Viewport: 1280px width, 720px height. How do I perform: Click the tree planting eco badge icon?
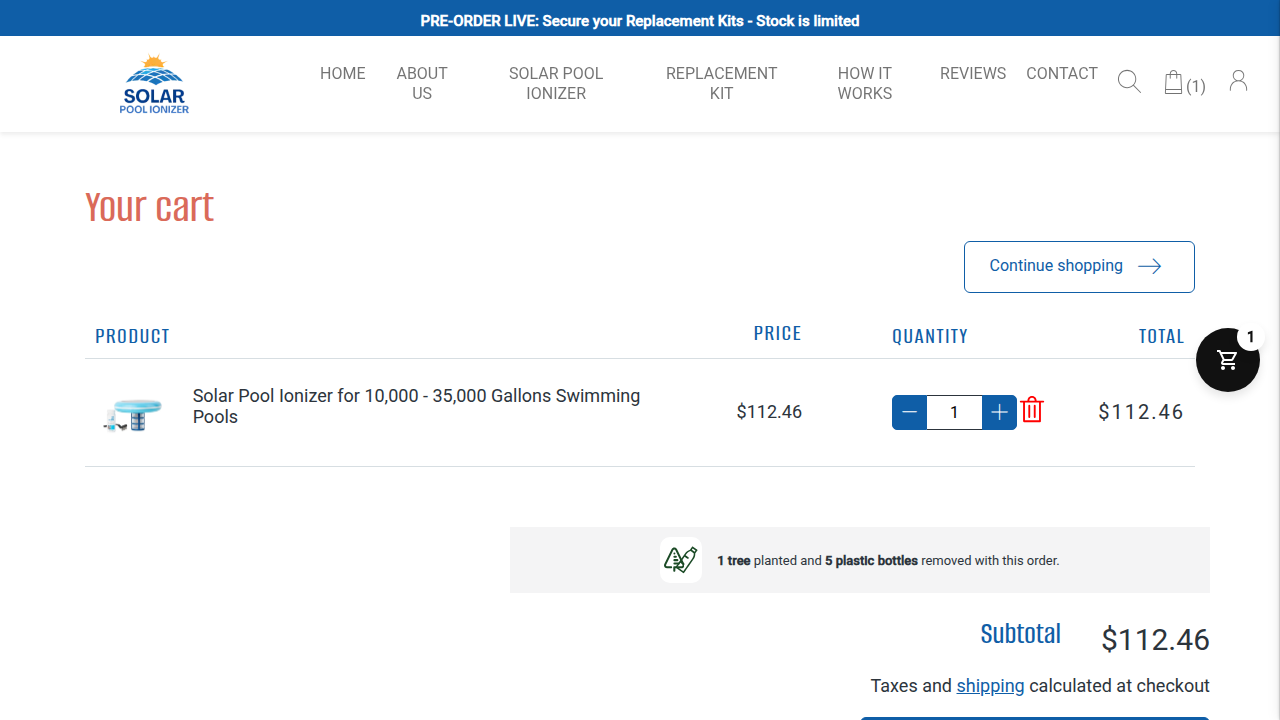(681, 560)
